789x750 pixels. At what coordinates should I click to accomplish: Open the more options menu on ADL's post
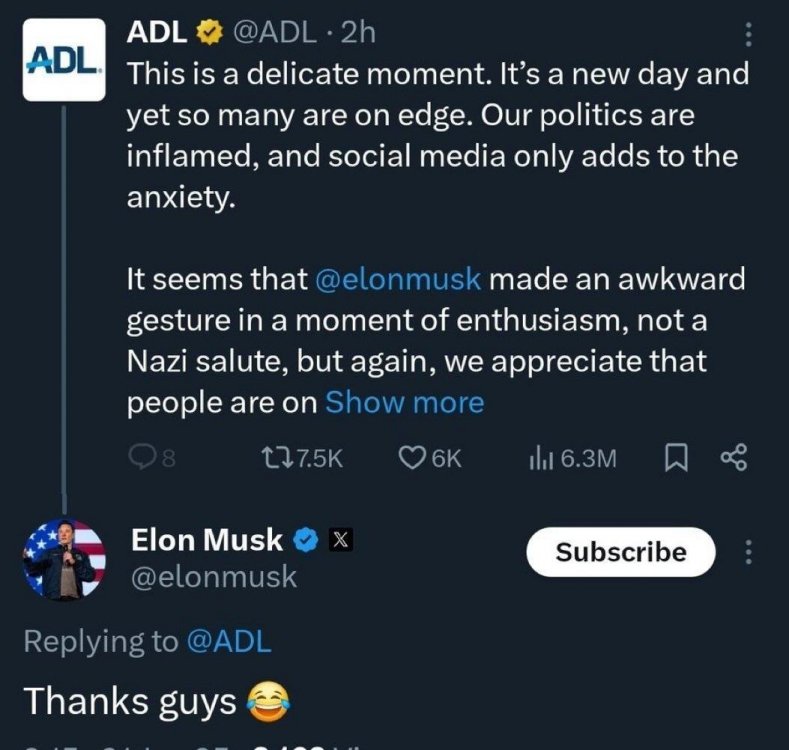point(747,35)
